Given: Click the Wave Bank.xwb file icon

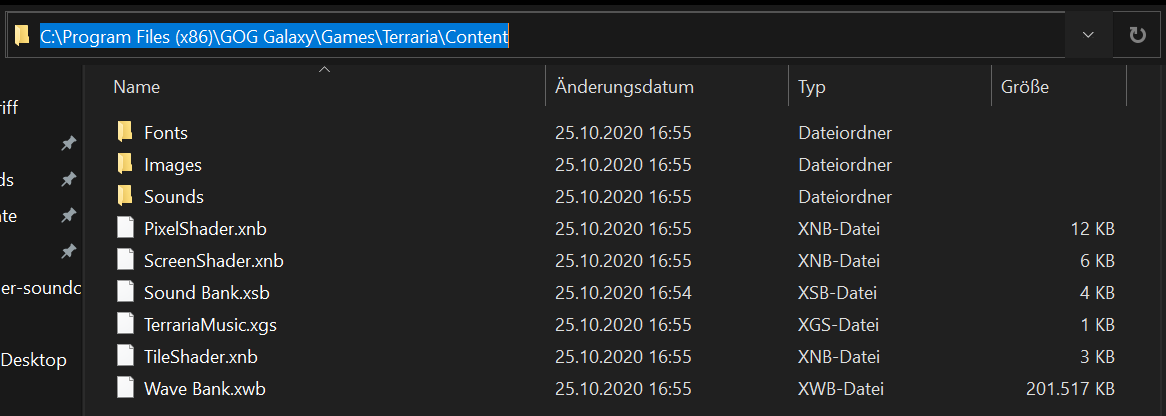Looking at the screenshot, I should click(125, 388).
